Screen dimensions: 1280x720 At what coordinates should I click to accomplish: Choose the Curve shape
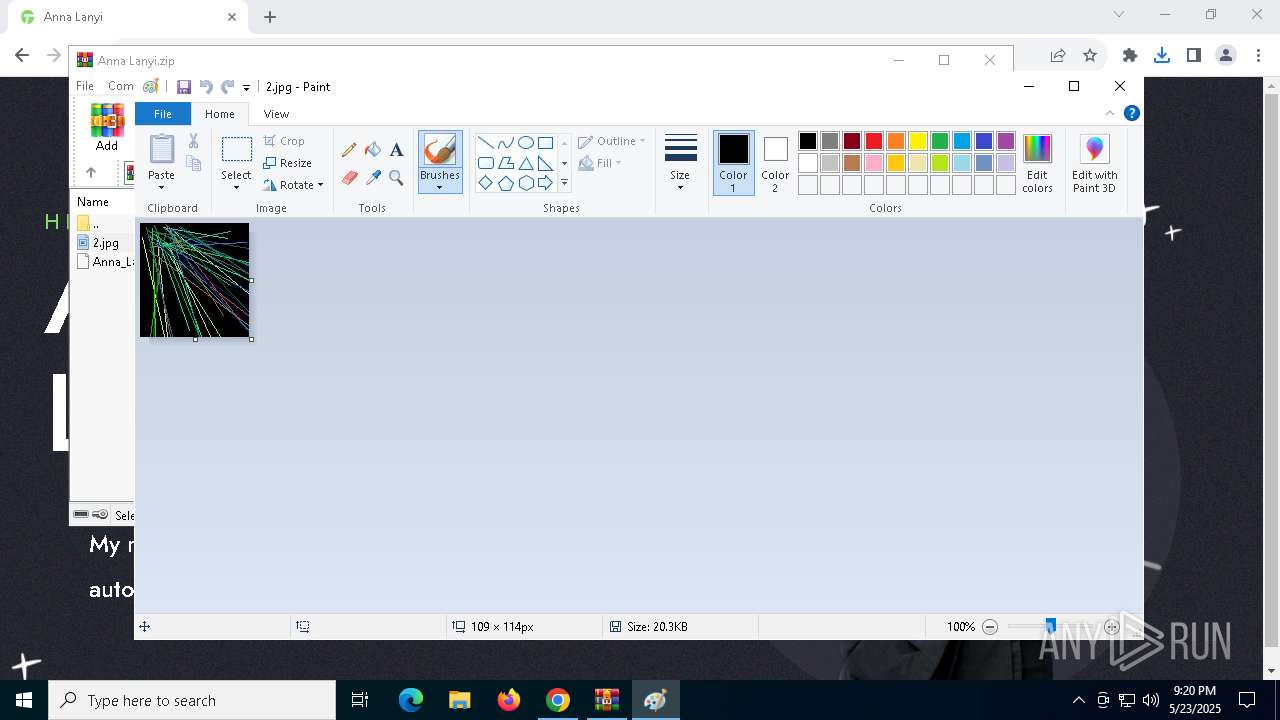[x=506, y=143]
